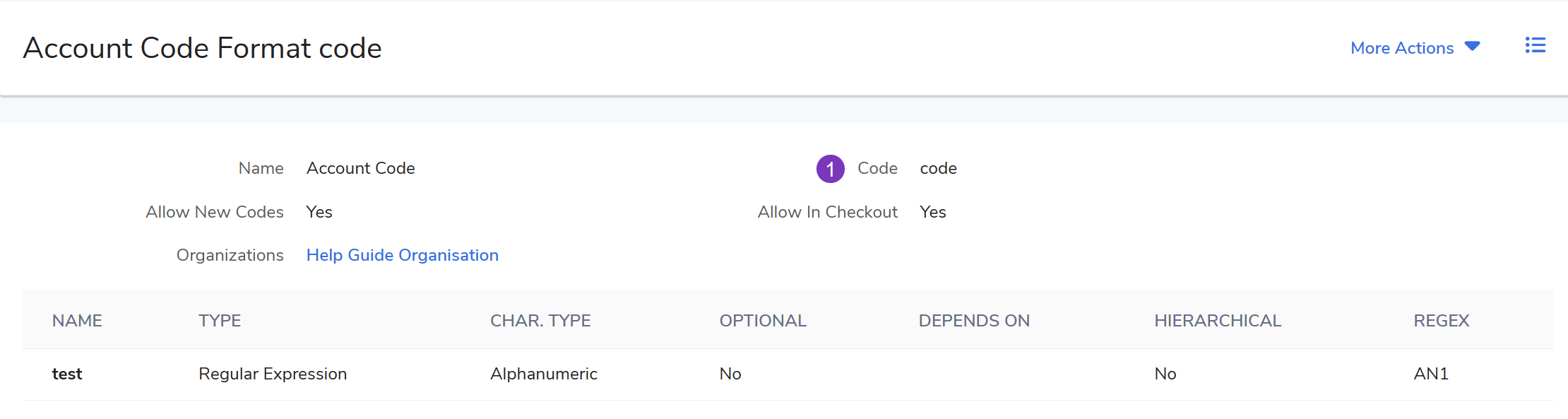Click the REGEX column header
1568x419 pixels.
[x=1441, y=321]
